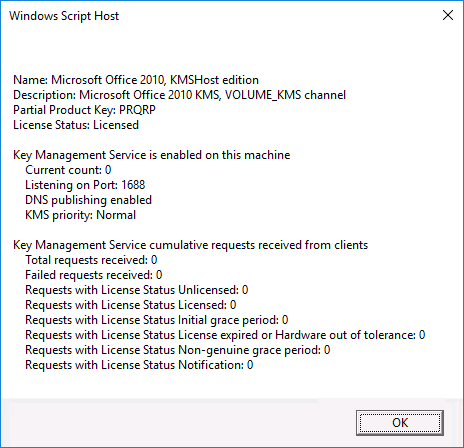The width and height of the screenshot is (464, 448).
Task: Click the DNS publishing enabled text
Action: [88, 200]
